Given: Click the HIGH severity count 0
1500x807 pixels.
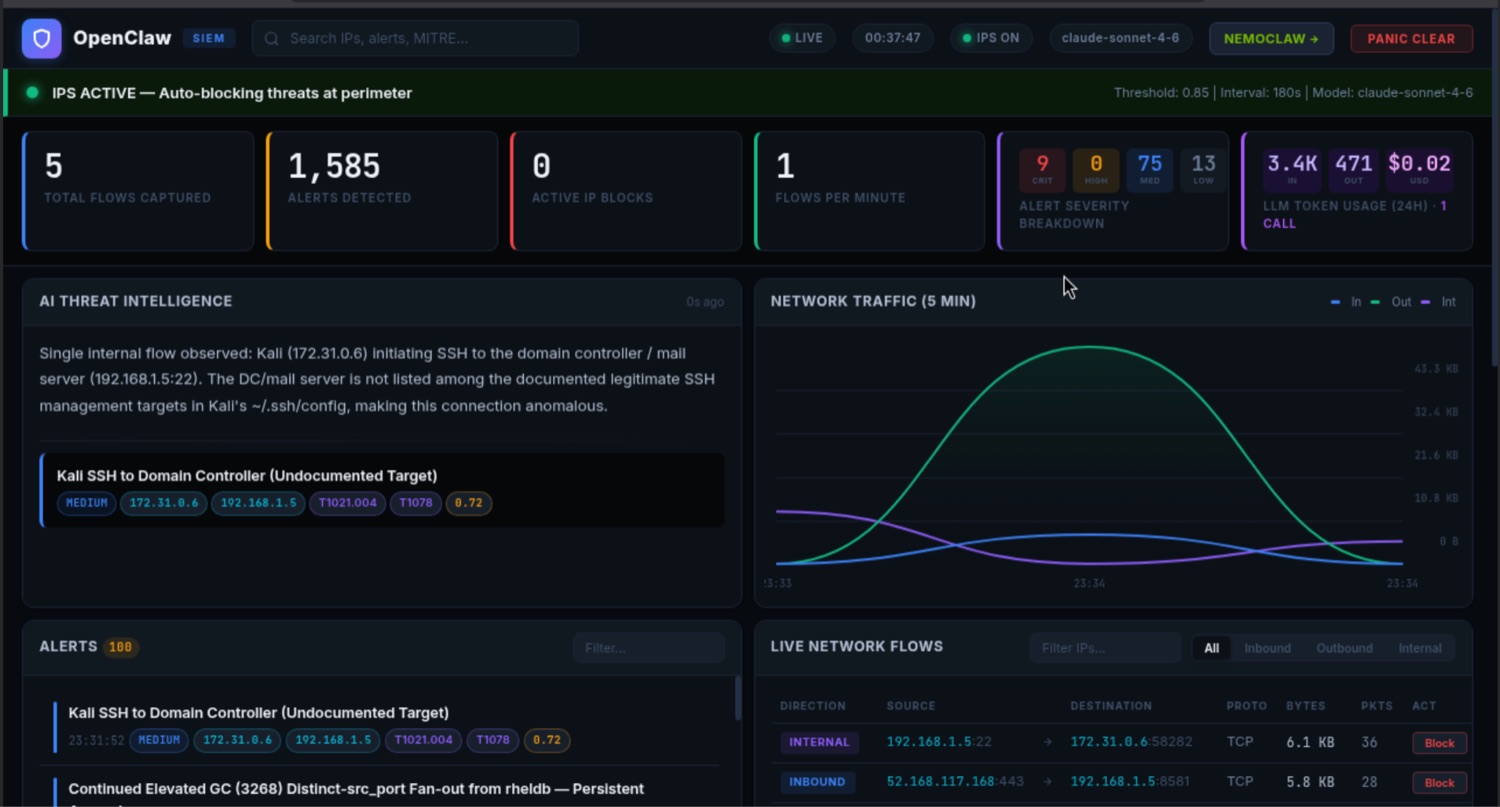Looking at the screenshot, I should tap(1096, 169).
